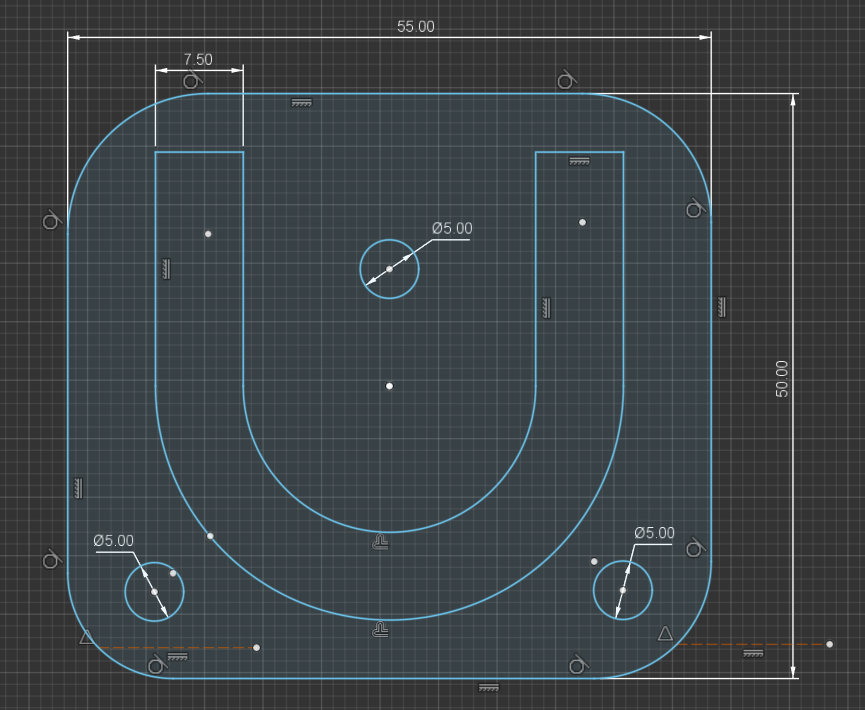Select horizontal constraint icon atop right slot
This screenshot has width=865, height=710.
point(579,162)
